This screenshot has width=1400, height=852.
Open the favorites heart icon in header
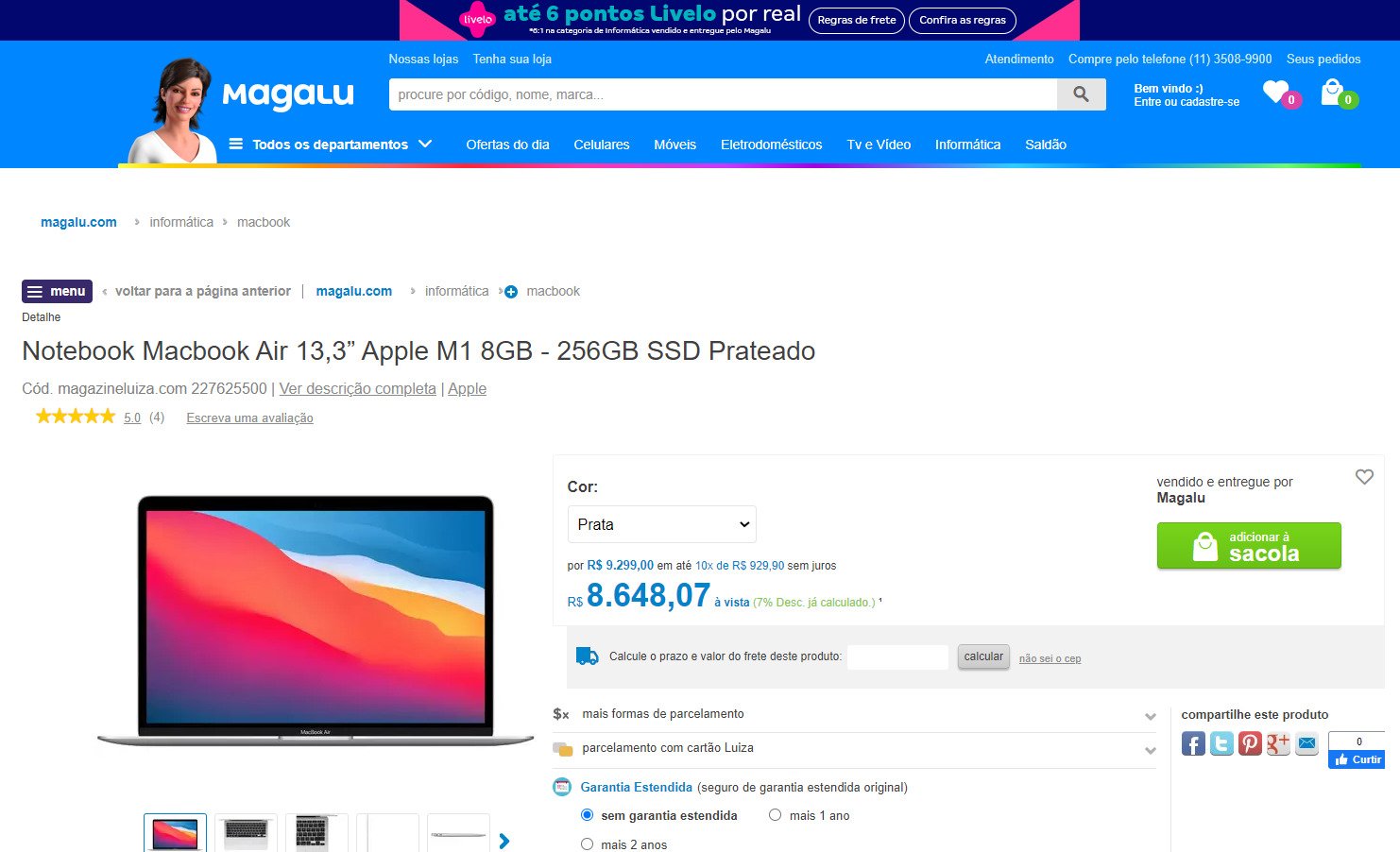click(1276, 93)
